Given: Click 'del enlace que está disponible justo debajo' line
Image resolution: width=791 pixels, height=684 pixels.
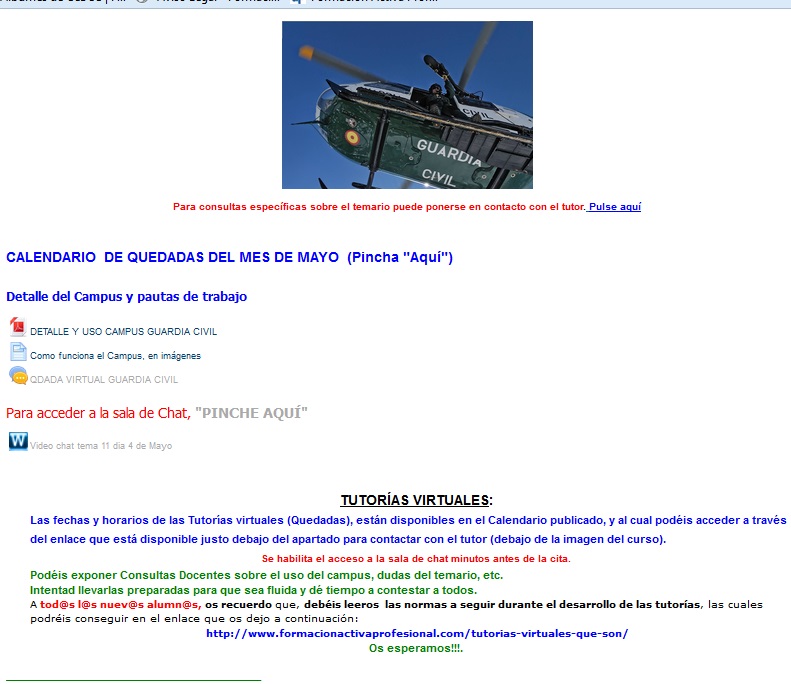Looking at the screenshot, I should [348, 539].
